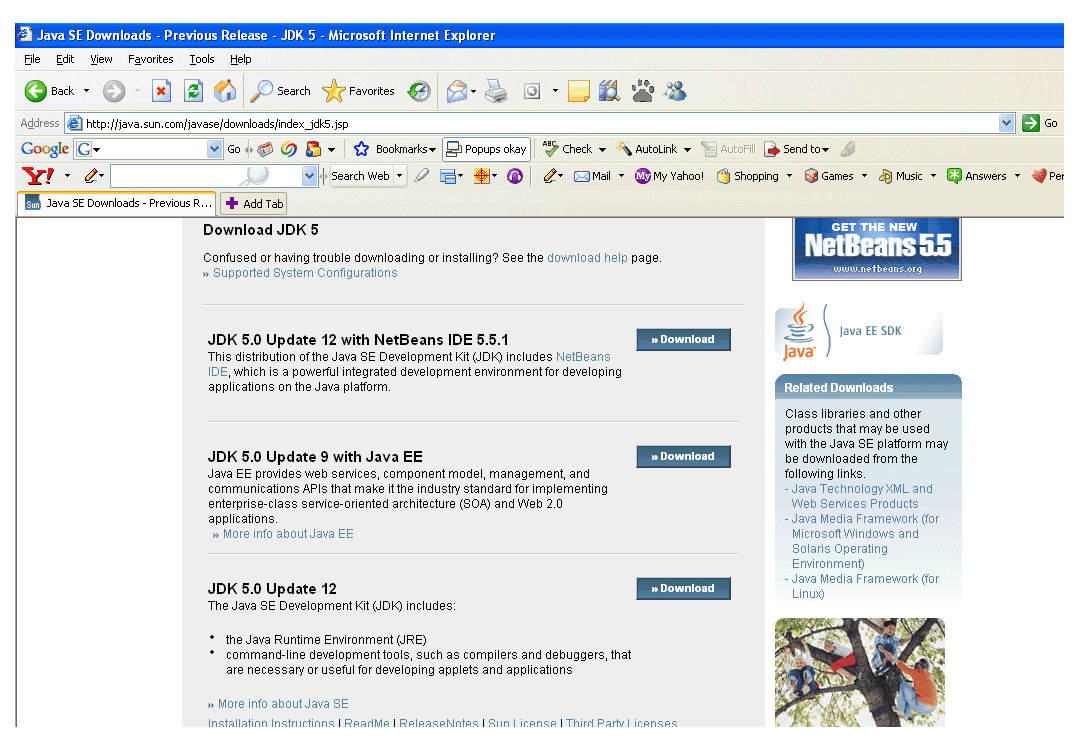Click the Go button beside address bar
1080x750 pixels.
pos(1040,123)
